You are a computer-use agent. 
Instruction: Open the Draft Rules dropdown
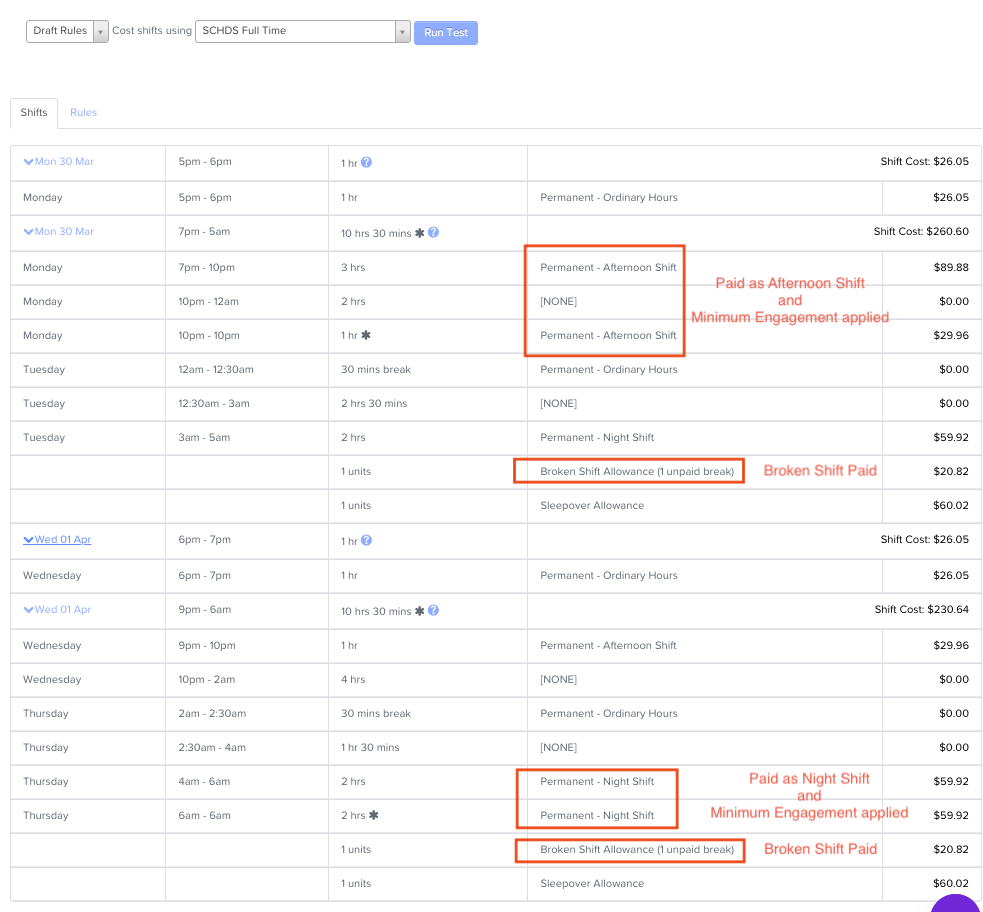click(x=67, y=31)
